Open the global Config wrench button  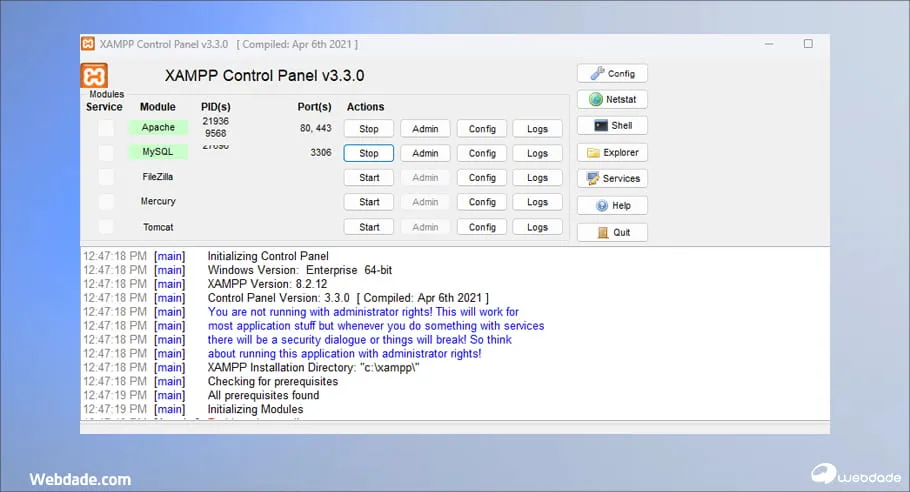point(612,74)
